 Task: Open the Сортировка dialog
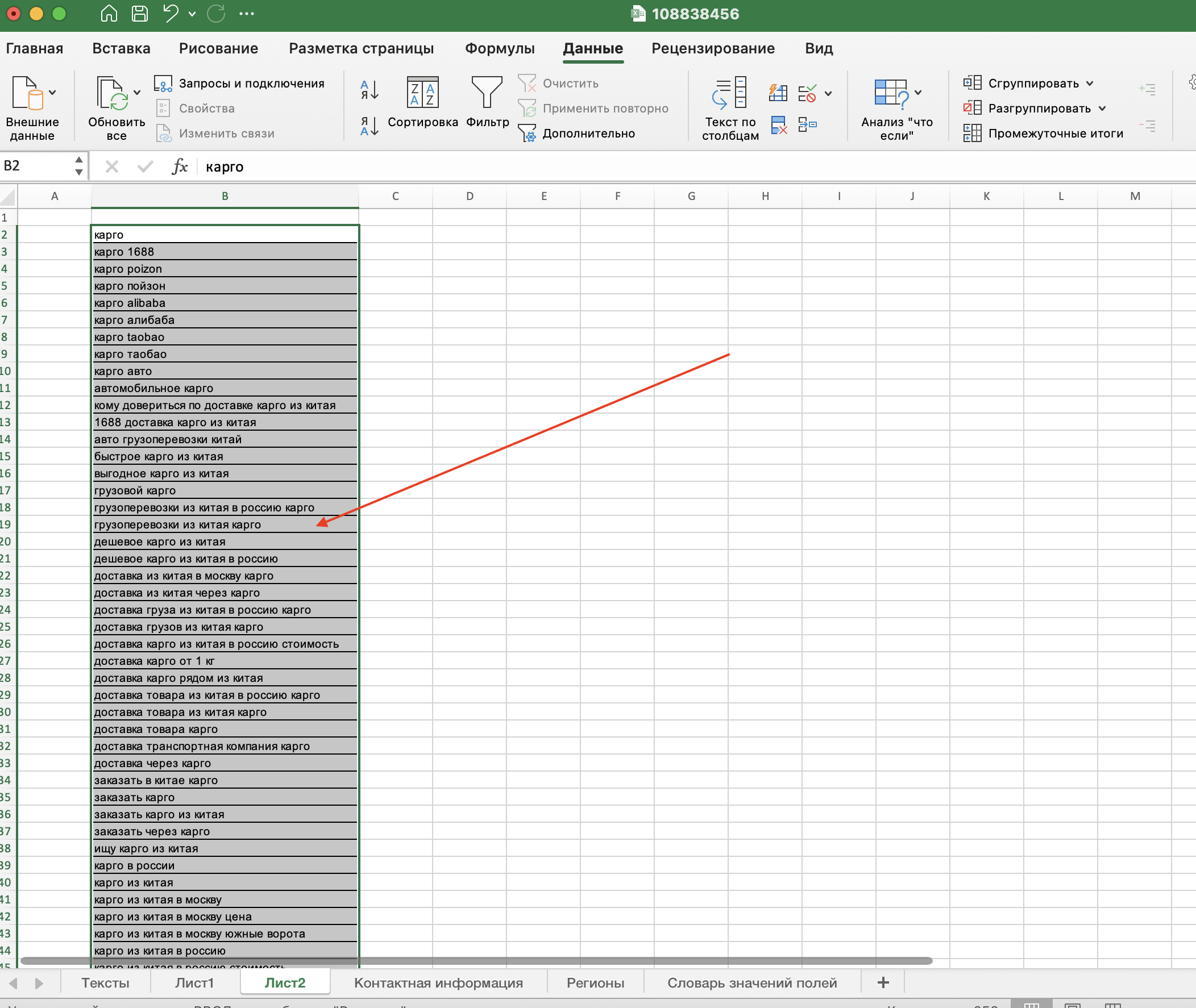click(422, 102)
